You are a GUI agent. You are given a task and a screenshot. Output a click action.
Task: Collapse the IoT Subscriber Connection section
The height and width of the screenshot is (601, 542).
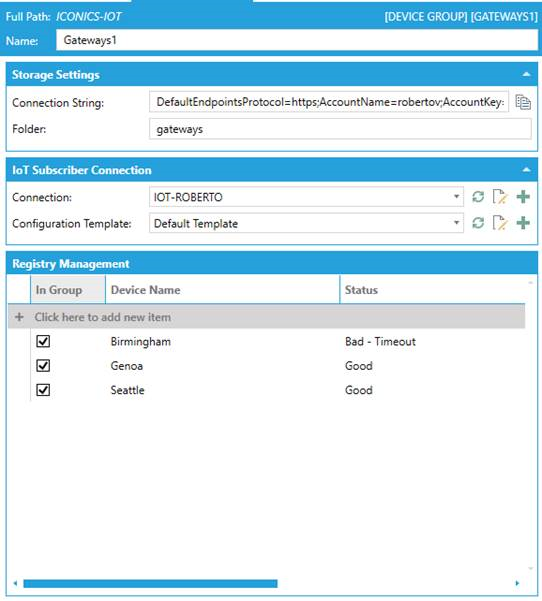pyautogui.click(x=527, y=169)
